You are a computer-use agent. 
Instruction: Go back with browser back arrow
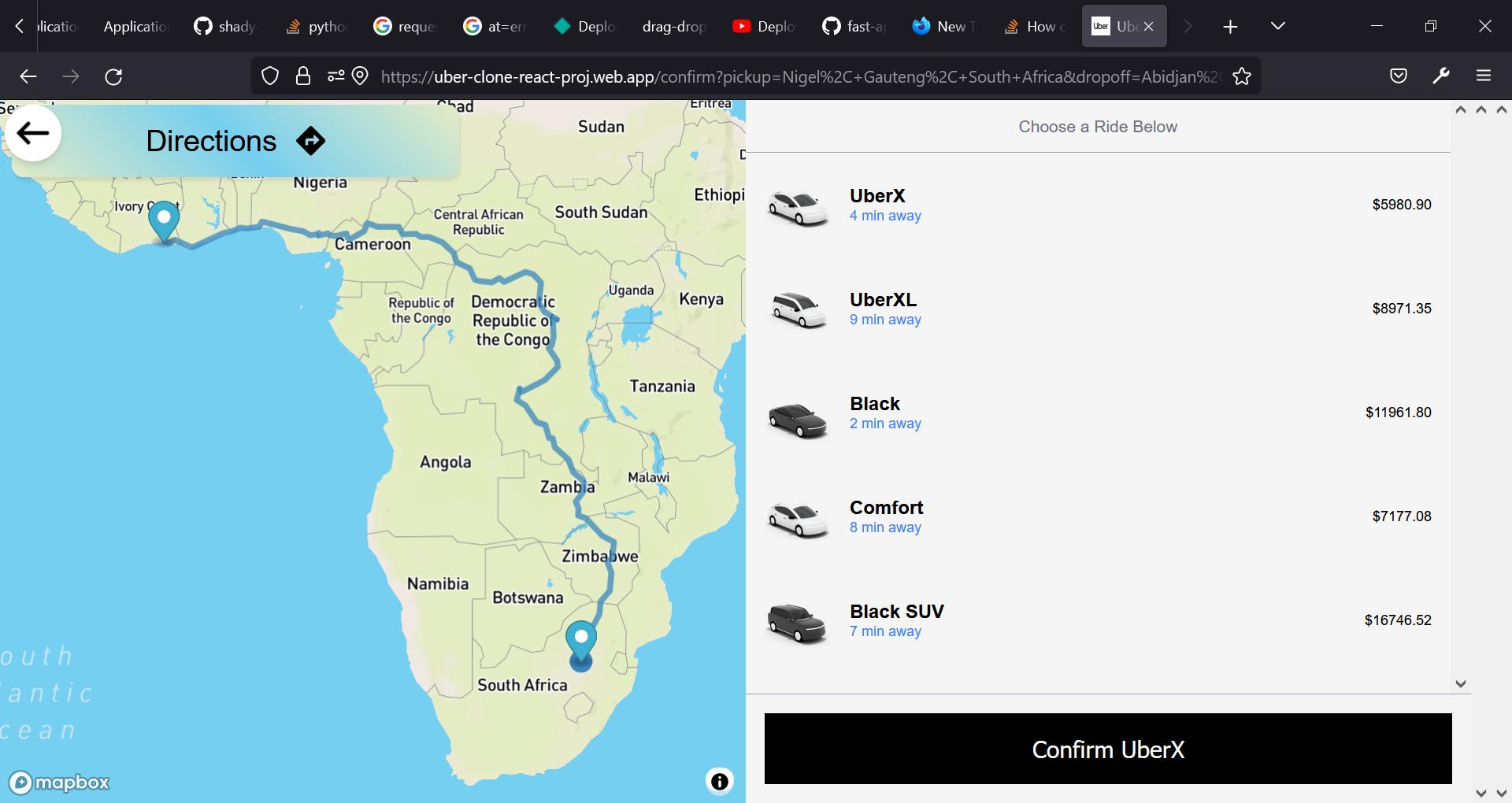[x=28, y=76]
